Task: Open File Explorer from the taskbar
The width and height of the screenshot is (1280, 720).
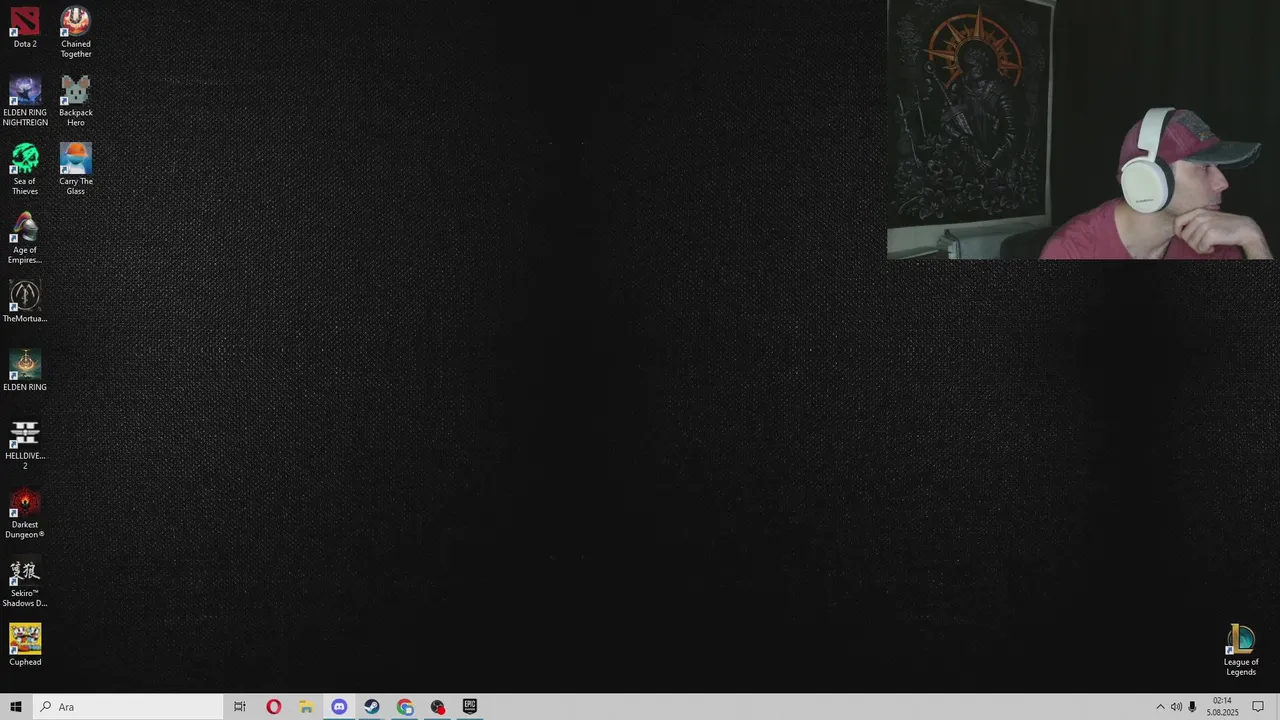Action: (x=306, y=707)
